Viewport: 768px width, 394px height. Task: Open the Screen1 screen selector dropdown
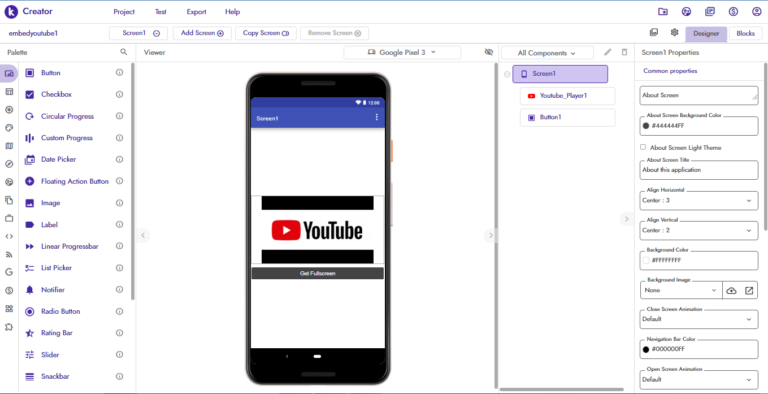[x=139, y=33]
